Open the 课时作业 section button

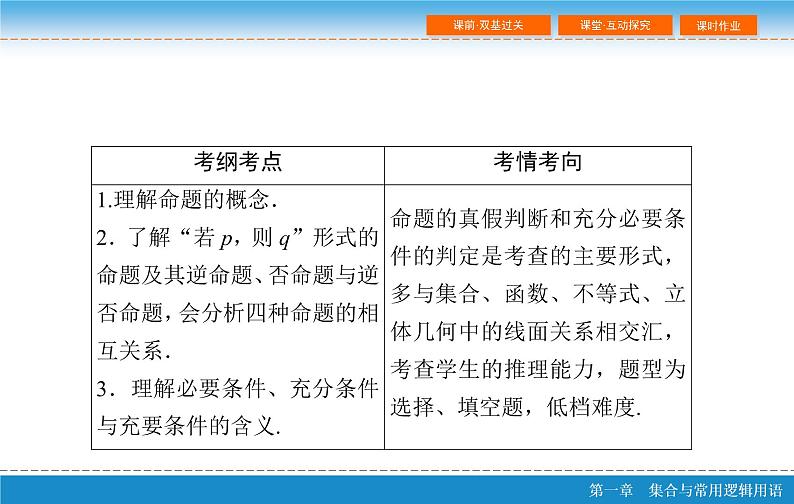pos(718,25)
